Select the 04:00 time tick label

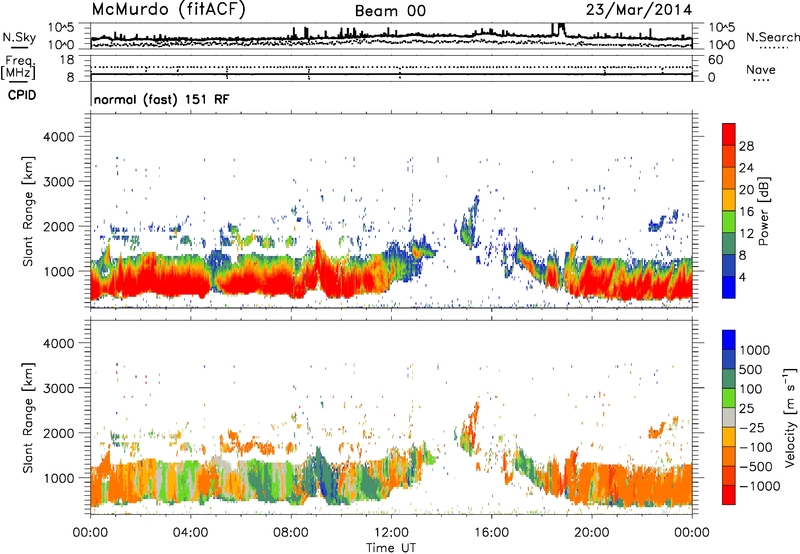pyautogui.click(x=190, y=533)
